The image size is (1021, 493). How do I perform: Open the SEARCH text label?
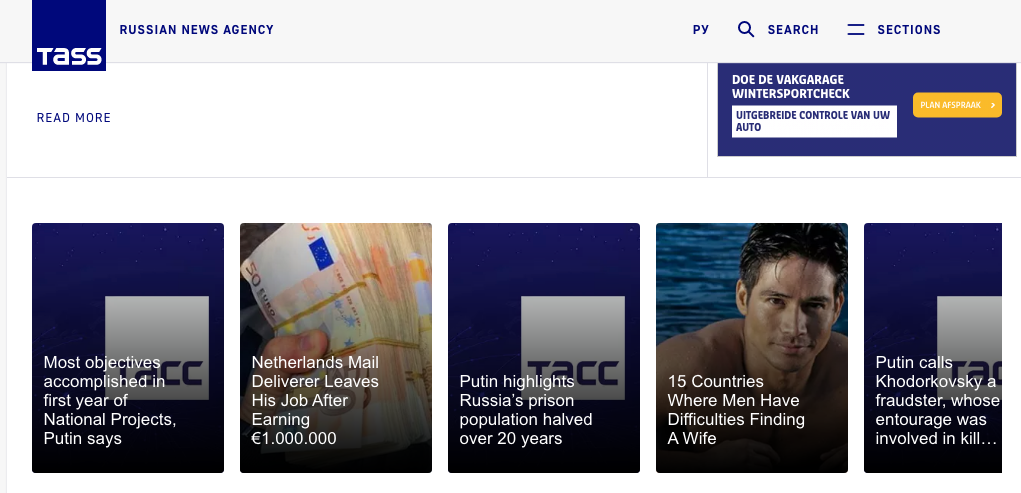point(792,30)
